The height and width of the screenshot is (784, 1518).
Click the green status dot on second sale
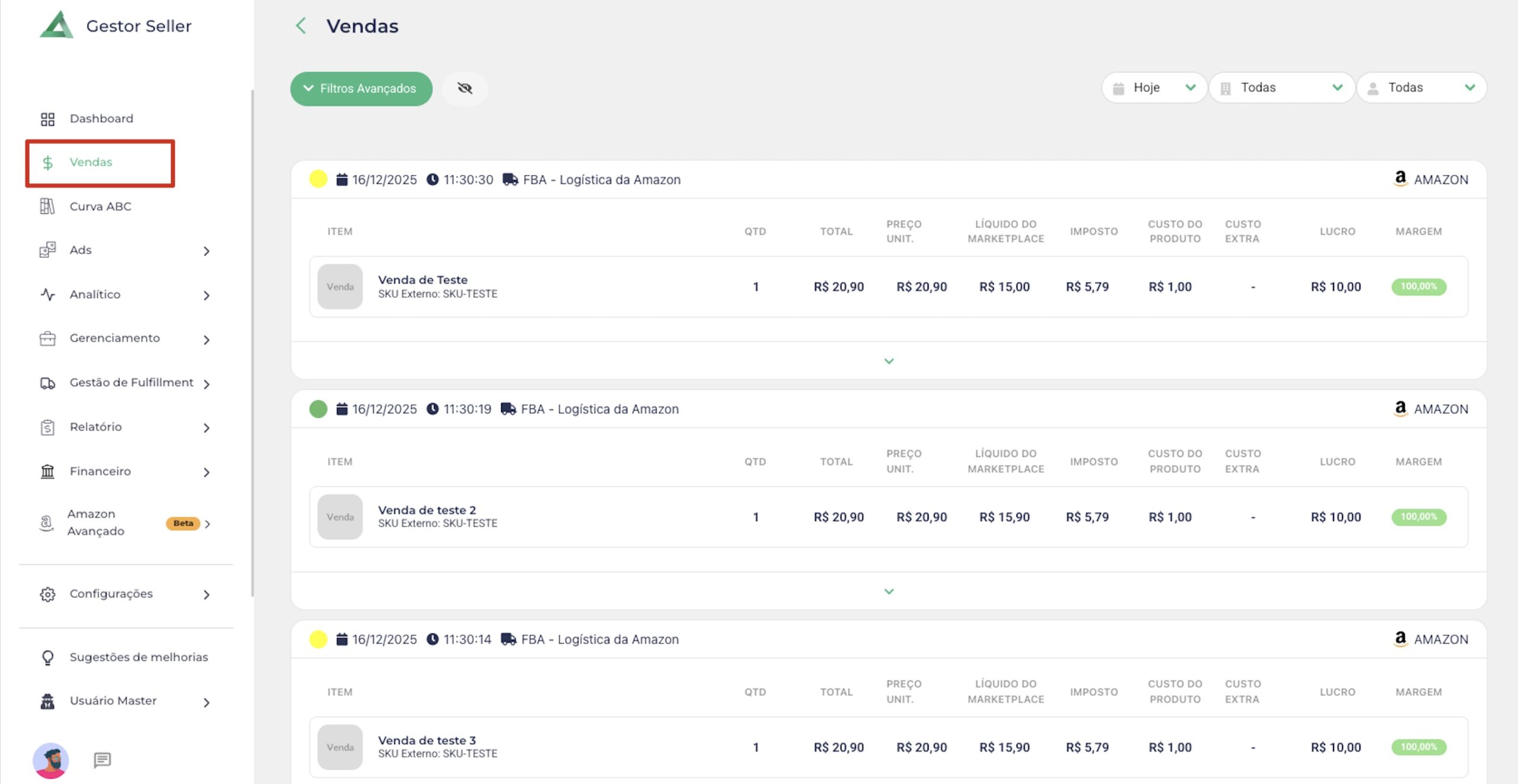(318, 409)
